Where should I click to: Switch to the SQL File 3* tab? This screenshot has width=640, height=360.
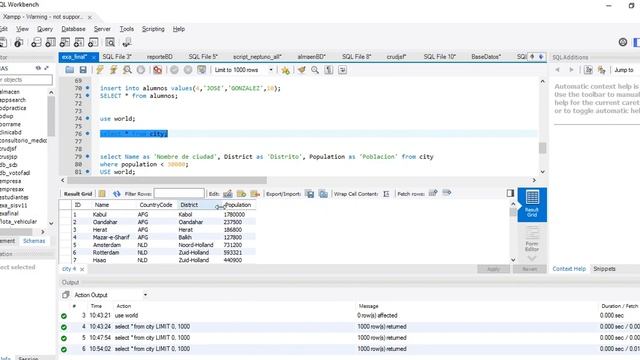[x=117, y=57]
